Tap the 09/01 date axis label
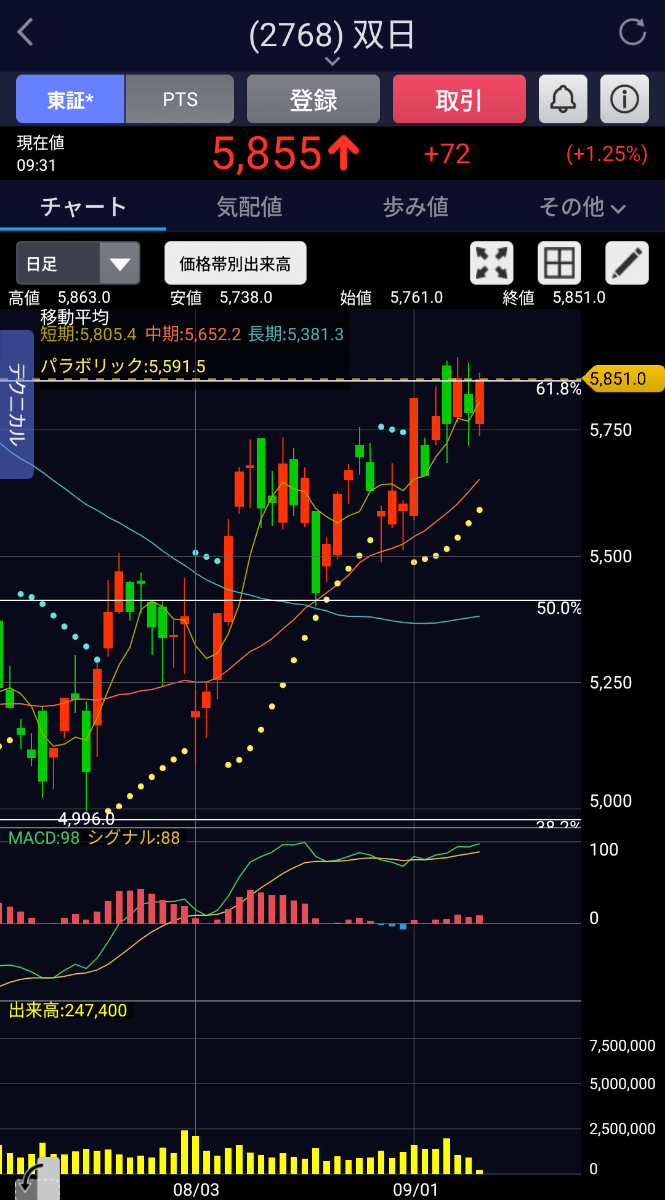Image resolution: width=665 pixels, height=1200 pixels. (415, 1190)
